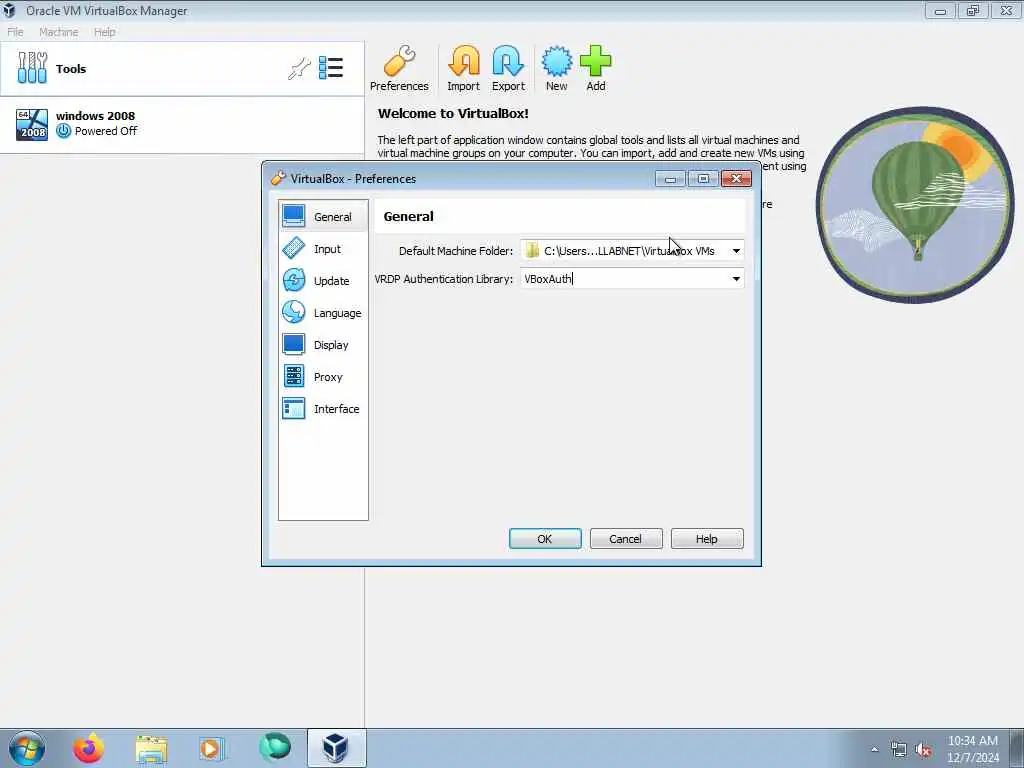Image resolution: width=1024 pixels, height=768 pixels.
Task: Close the Preferences dialog window
Action: point(736,179)
